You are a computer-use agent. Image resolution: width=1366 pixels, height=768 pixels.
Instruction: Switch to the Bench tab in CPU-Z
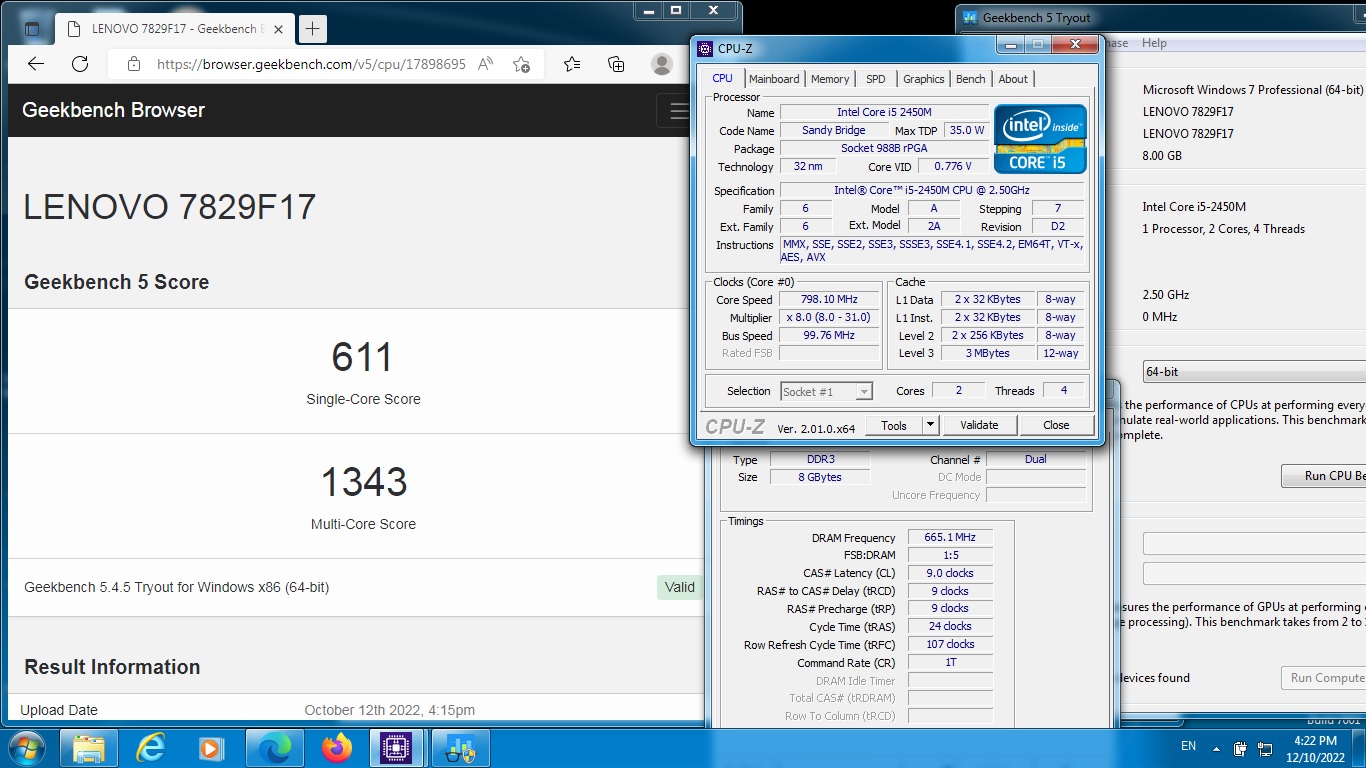click(x=971, y=79)
